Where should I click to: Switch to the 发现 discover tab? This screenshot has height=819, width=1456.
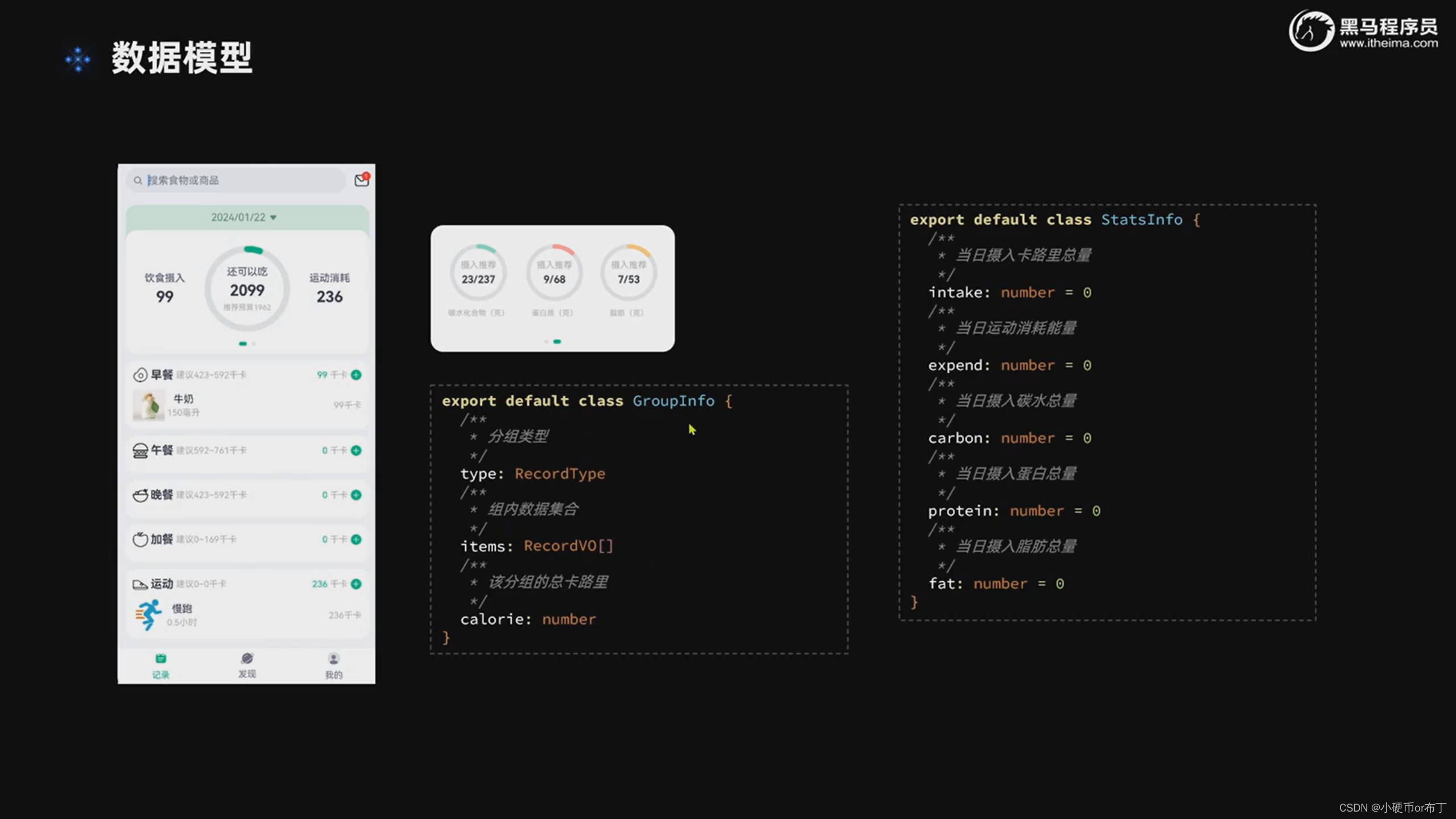pos(247,665)
